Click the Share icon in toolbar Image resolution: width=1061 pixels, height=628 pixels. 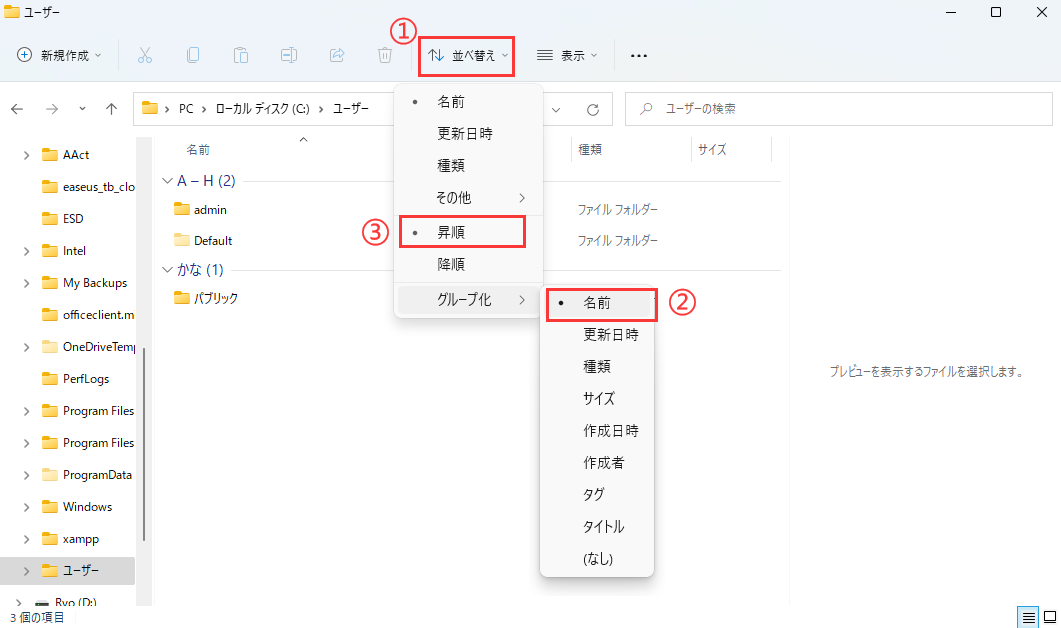(337, 56)
